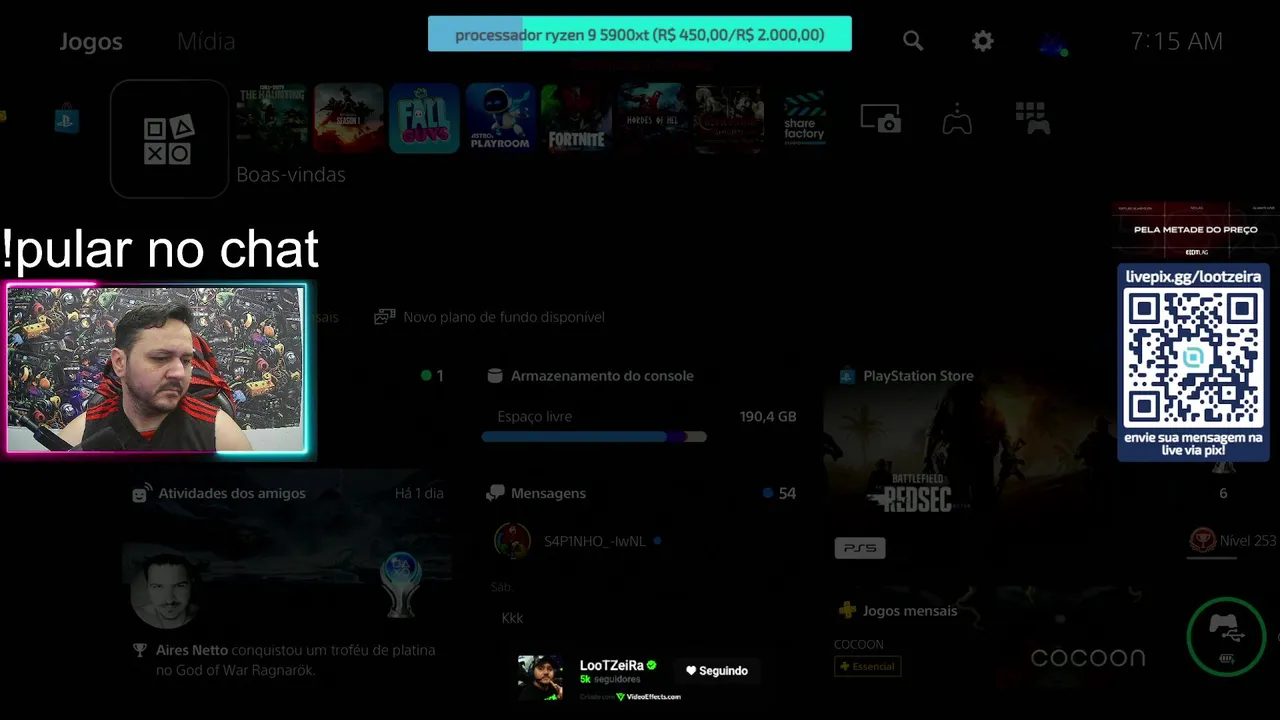Select the COCOON monthly game label
The image size is (1280, 720).
coord(859,645)
